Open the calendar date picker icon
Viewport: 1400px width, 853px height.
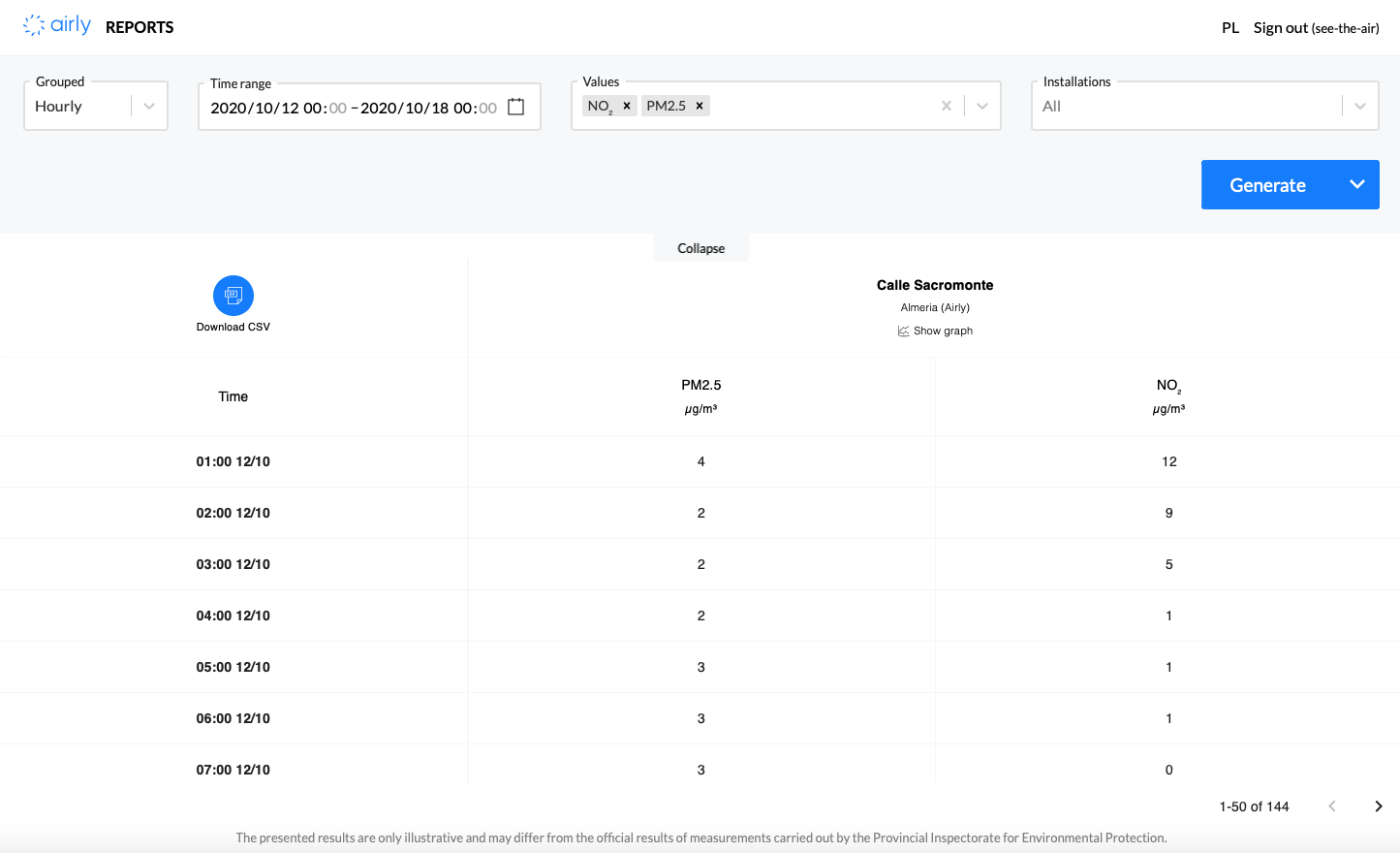pyautogui.click(x=516, y=108)
